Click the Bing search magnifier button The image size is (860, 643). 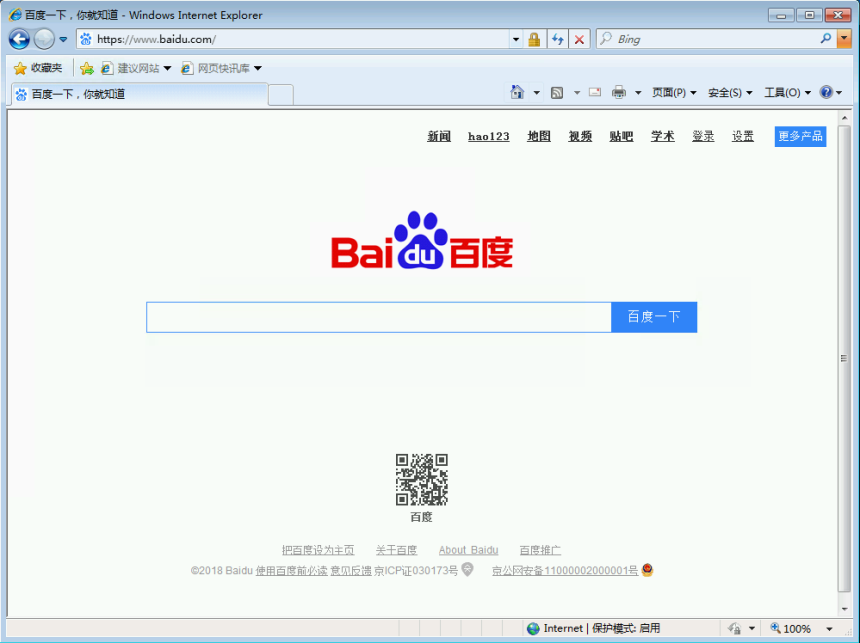click(825, 38)
